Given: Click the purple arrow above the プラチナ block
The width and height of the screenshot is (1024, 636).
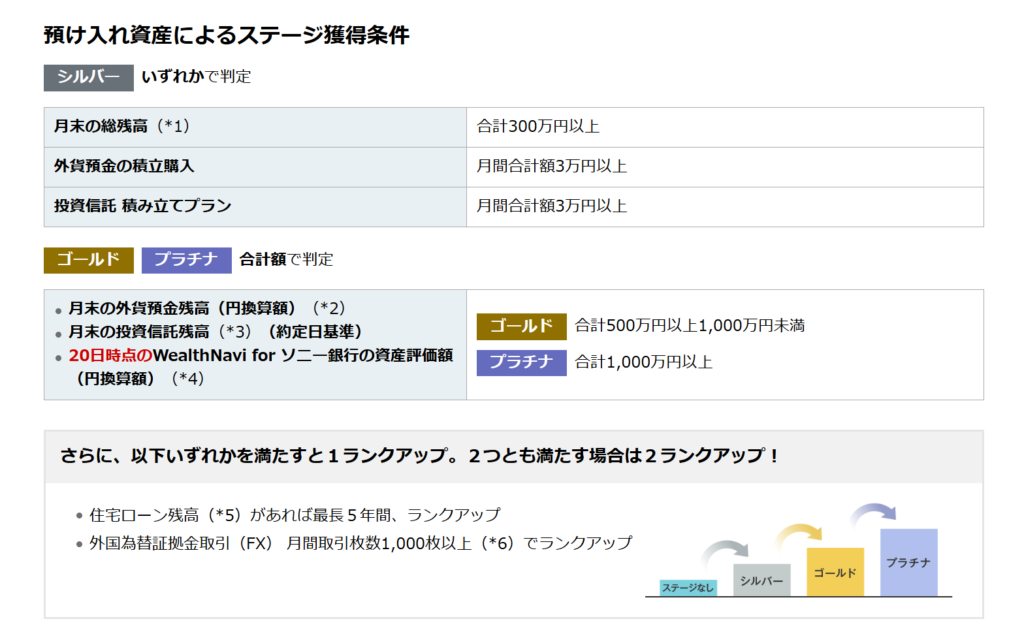Looking at the screenshot, I should (x=873, y=515).
